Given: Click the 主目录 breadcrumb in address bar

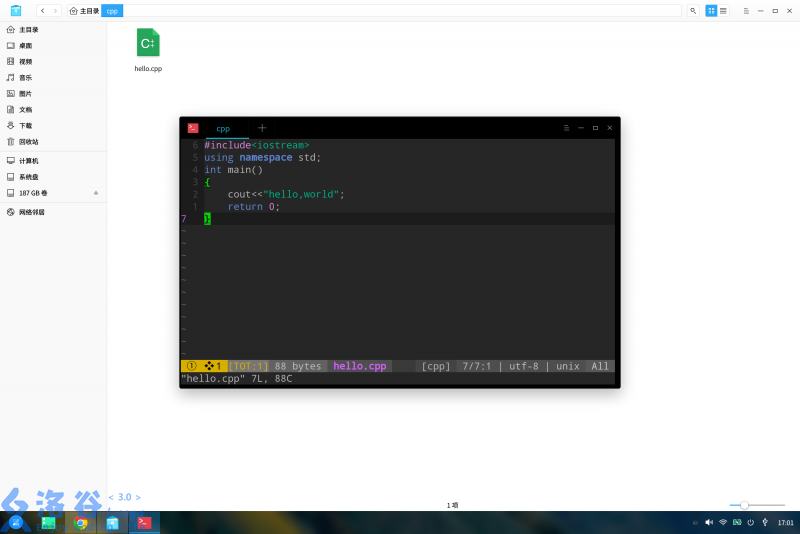Looking at the screenshot, I should coord(85,10).
